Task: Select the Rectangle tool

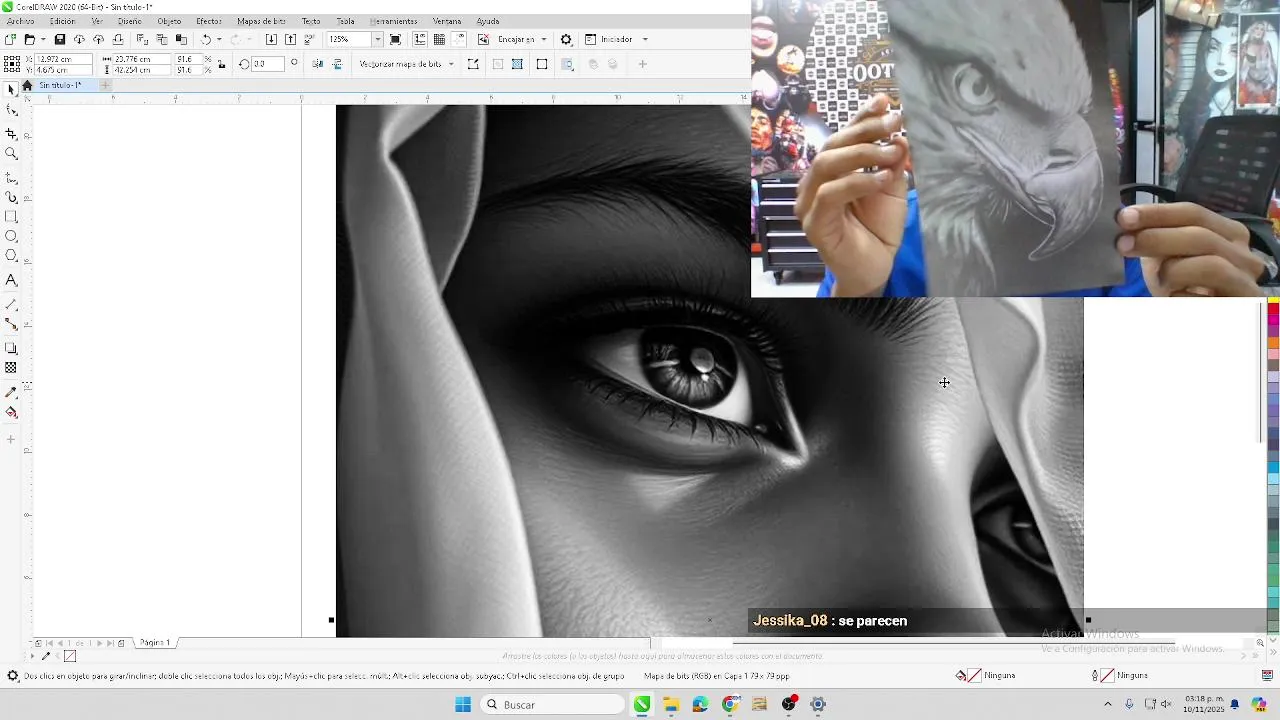Action: (x=11, y=217)
